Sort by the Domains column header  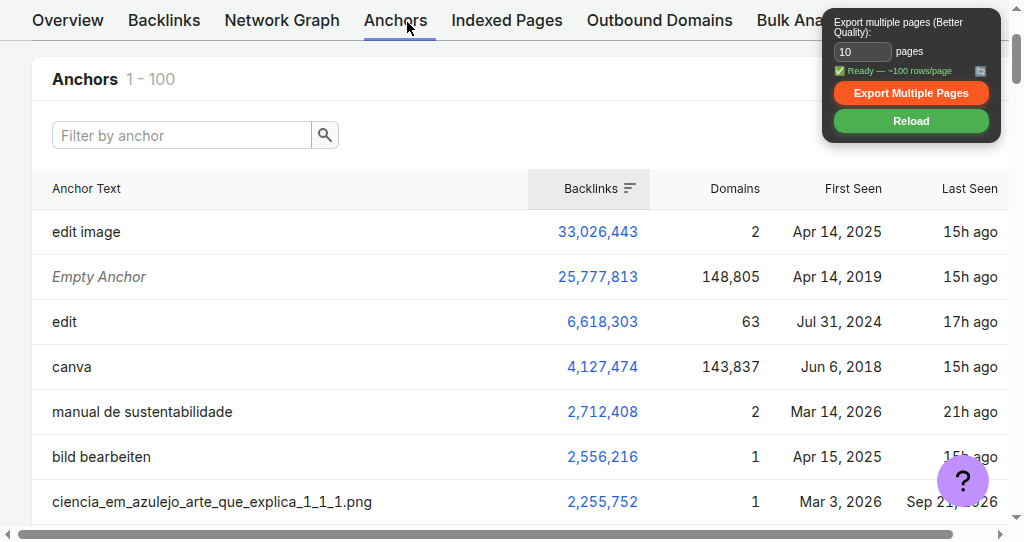tap(735, 189)
